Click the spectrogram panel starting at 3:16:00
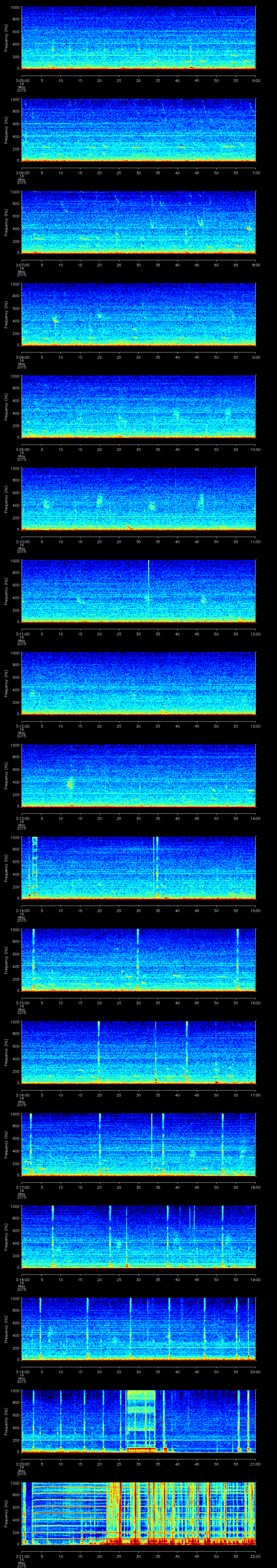Screen dimensions: 277x1568 pyautogui.click(x=139, y=1052)
